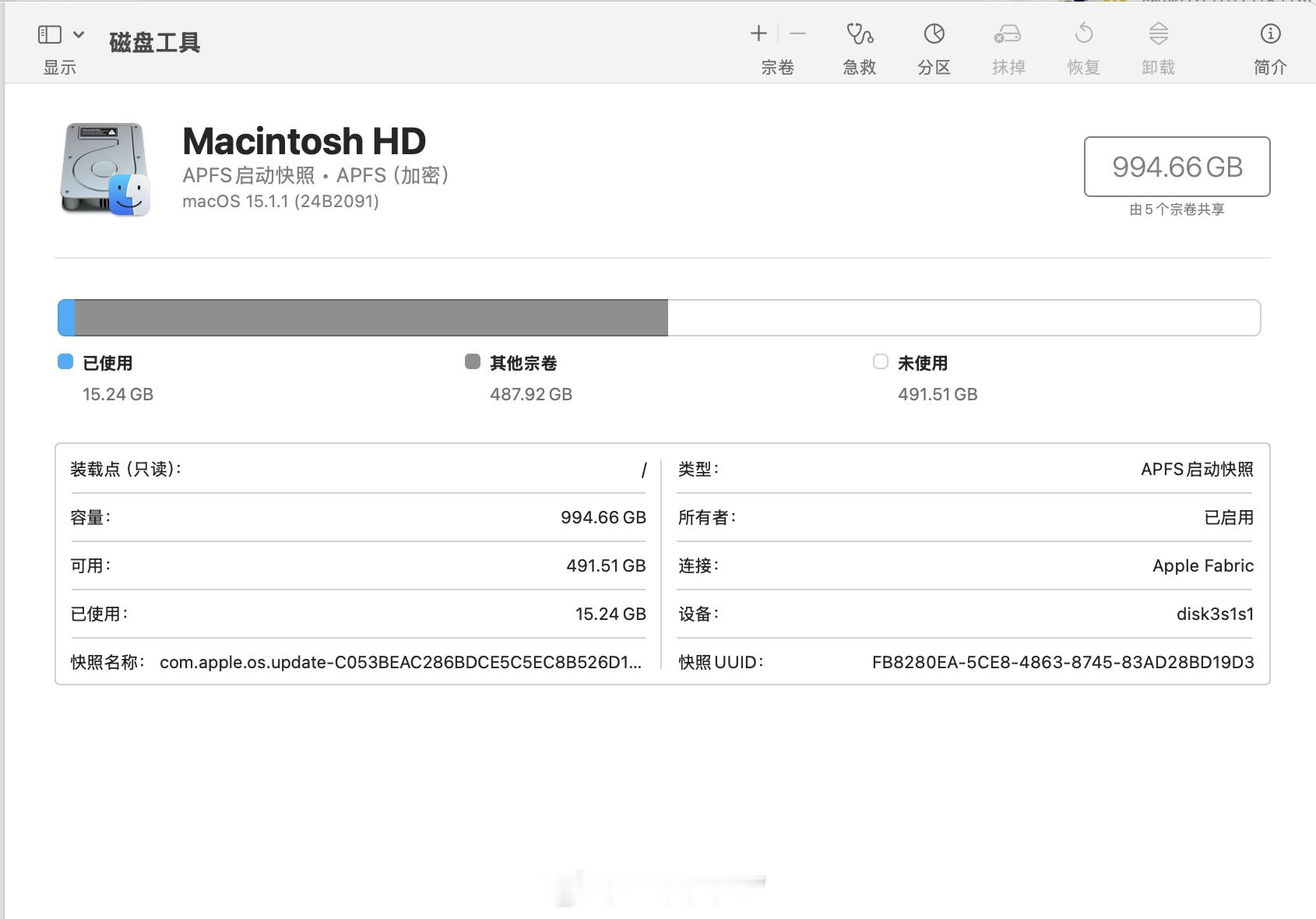1316x919 pixels.
Task: Click the 15.24 GB value under 已使用 legend
Action: pyautogui.click(x=118, y=394)
